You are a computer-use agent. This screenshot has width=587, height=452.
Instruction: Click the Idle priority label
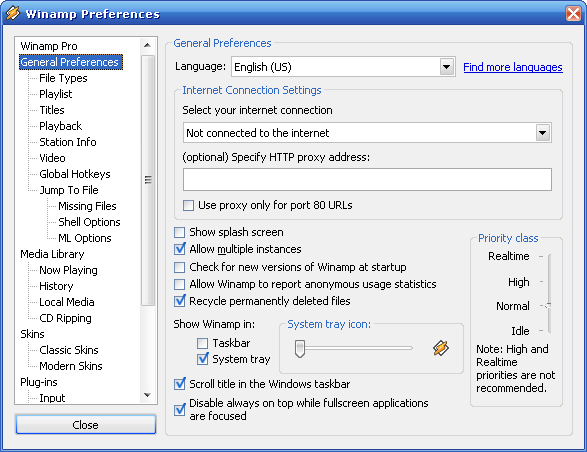[x=520, y=331]
